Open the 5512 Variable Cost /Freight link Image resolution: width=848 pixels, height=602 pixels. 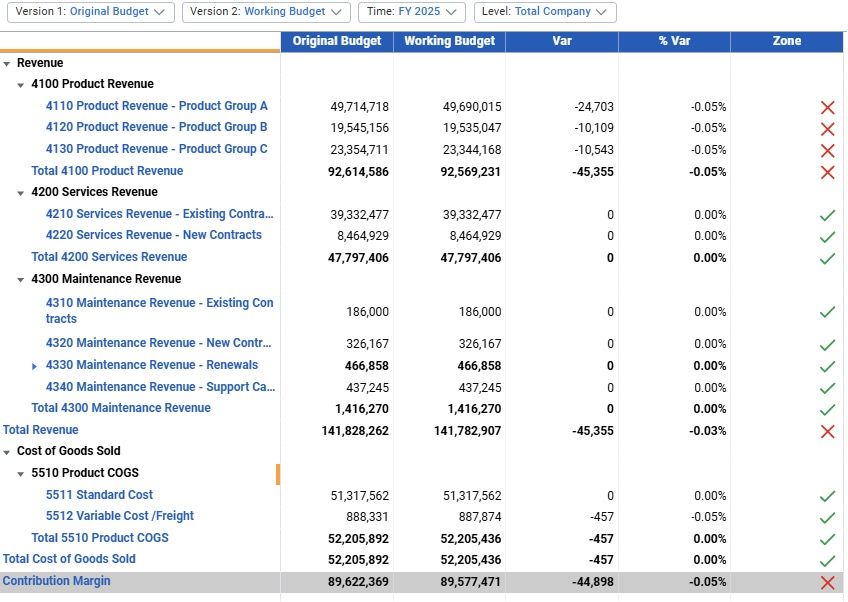[x=120, y=516]
